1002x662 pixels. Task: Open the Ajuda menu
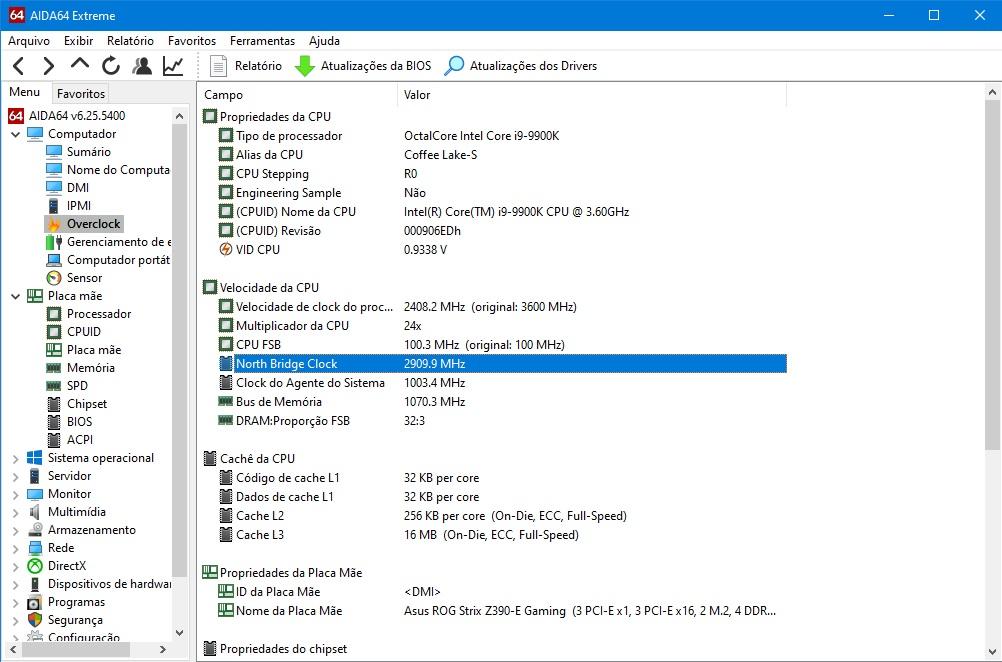point(325,41)
